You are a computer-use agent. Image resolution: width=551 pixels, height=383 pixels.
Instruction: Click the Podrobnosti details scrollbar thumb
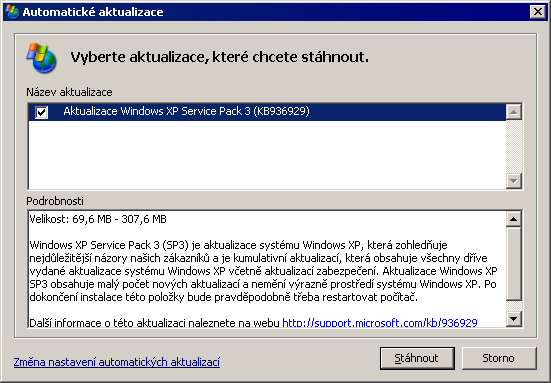click(514, 264)
